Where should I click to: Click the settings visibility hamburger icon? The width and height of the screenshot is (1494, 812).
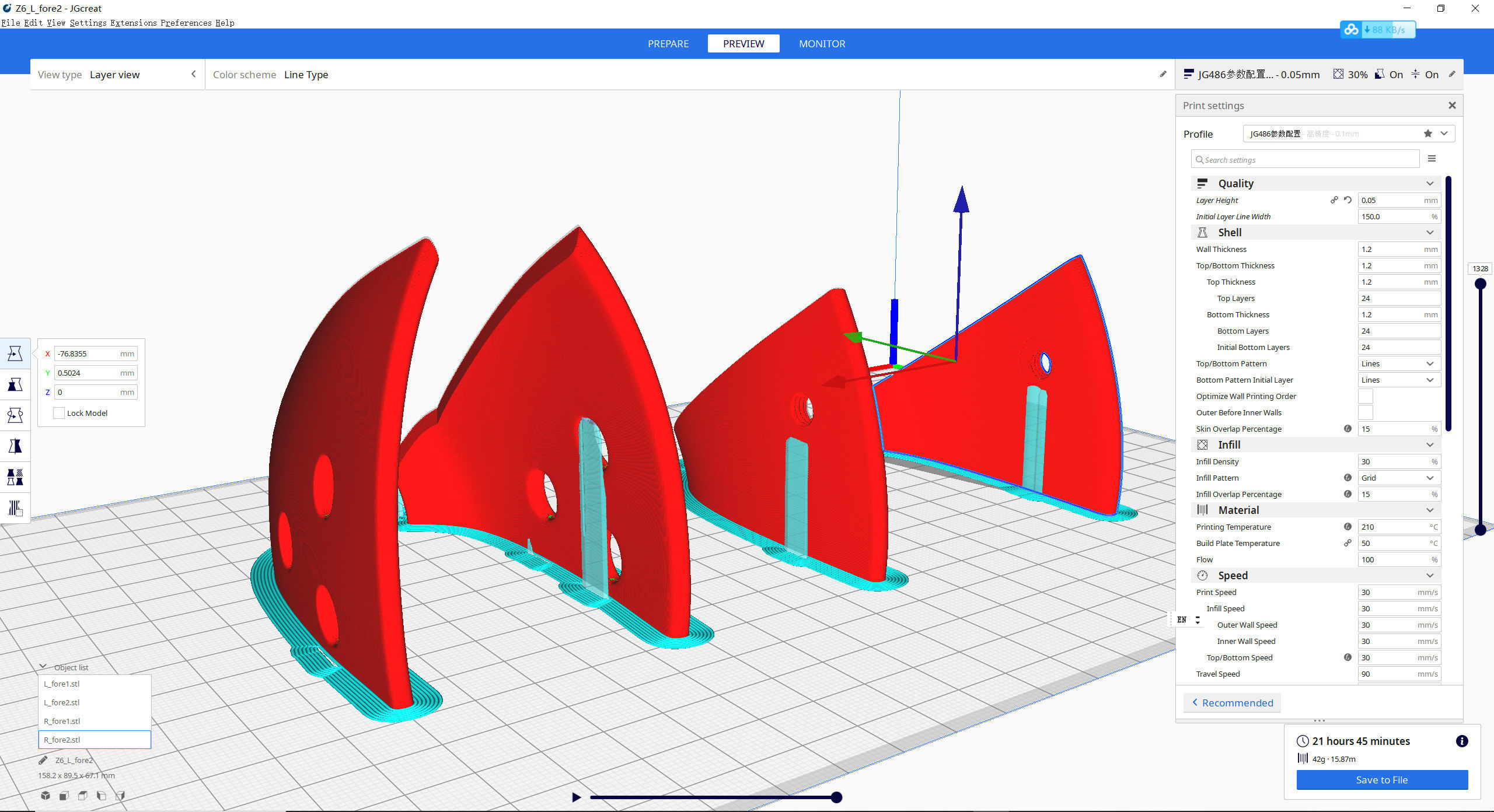click(1432, 159)
